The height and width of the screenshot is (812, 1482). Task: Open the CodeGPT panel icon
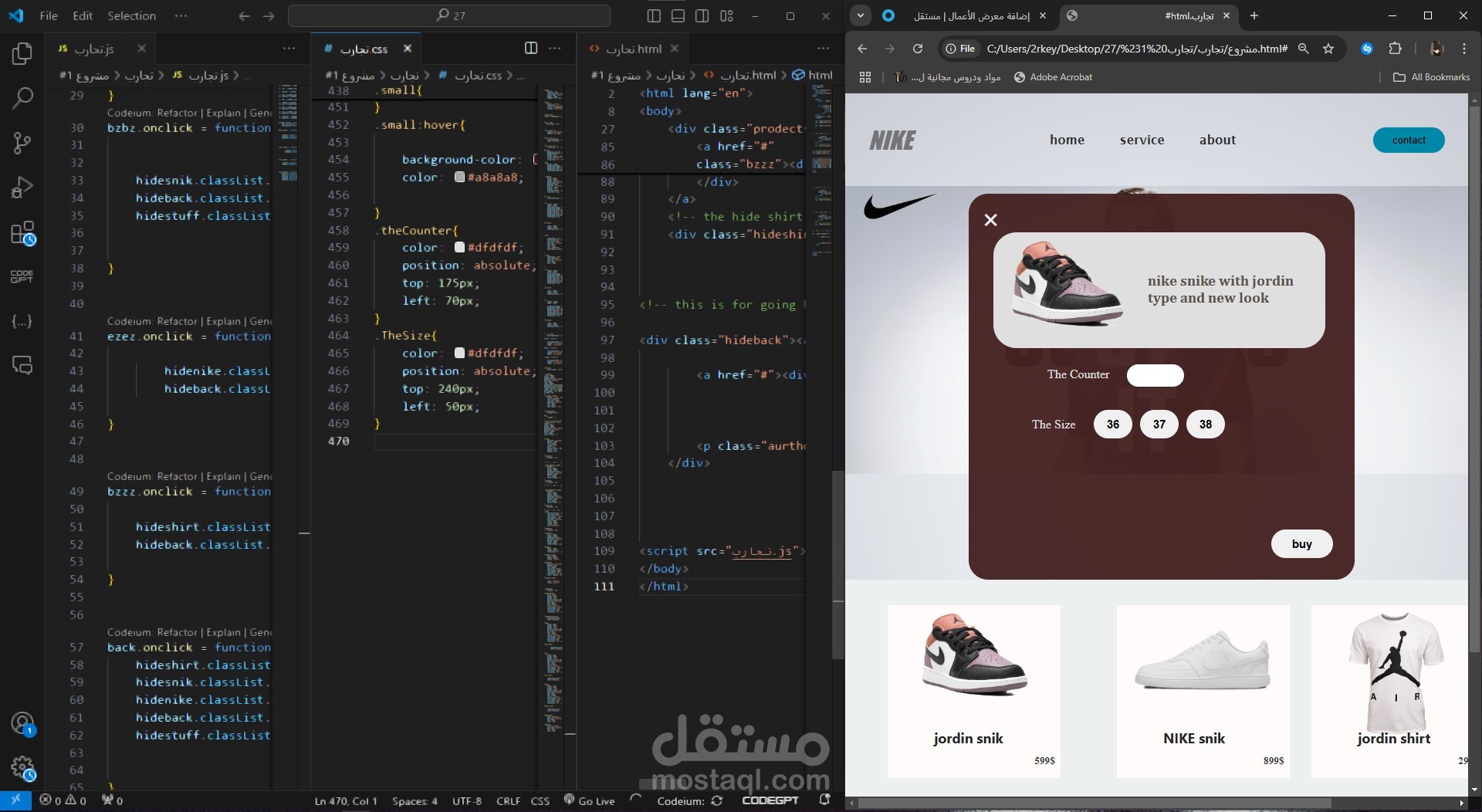click(x=22, y=276)
